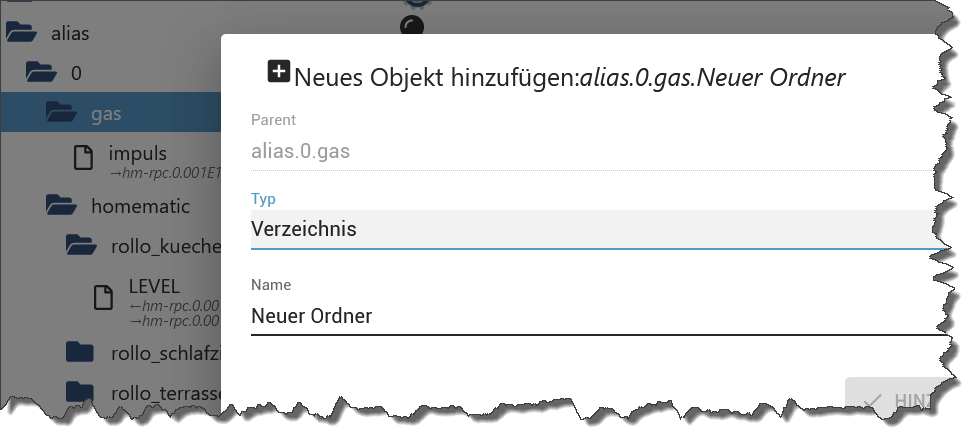The image size is (977, 443).
Task: Click the homematic folder icon
Action: [61, 205]
